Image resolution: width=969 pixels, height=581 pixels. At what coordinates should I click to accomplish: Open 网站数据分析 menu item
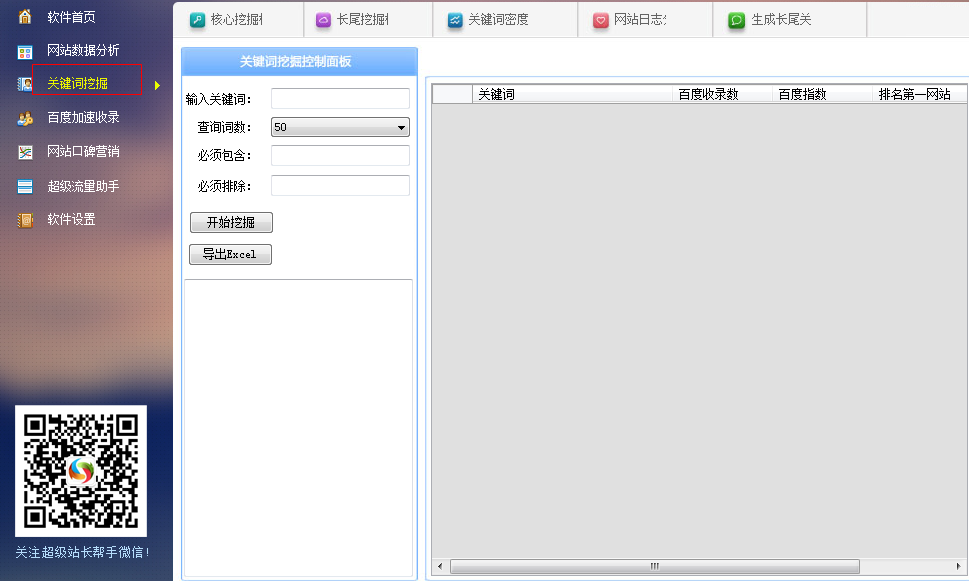pos(83,50)
